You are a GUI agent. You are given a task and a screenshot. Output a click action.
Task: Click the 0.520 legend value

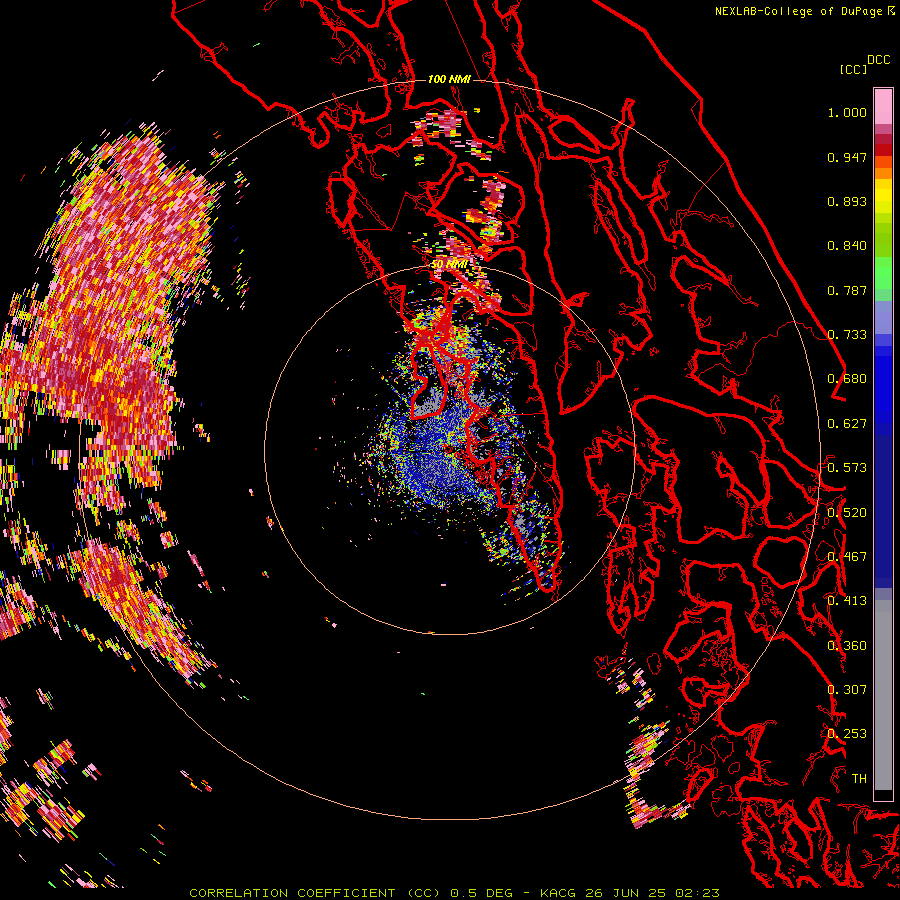(847, 513)
